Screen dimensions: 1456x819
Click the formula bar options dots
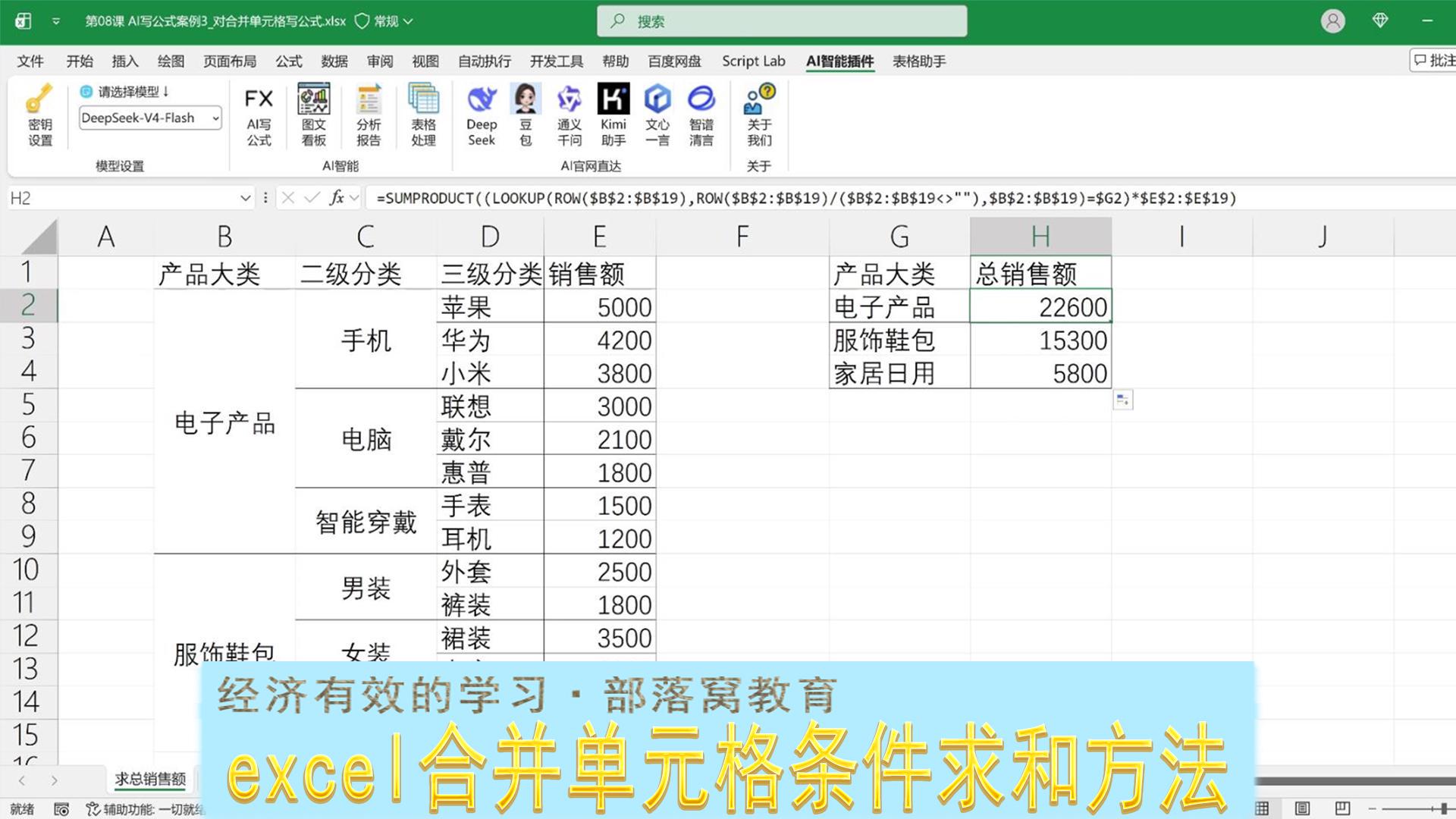coord(265,198)
